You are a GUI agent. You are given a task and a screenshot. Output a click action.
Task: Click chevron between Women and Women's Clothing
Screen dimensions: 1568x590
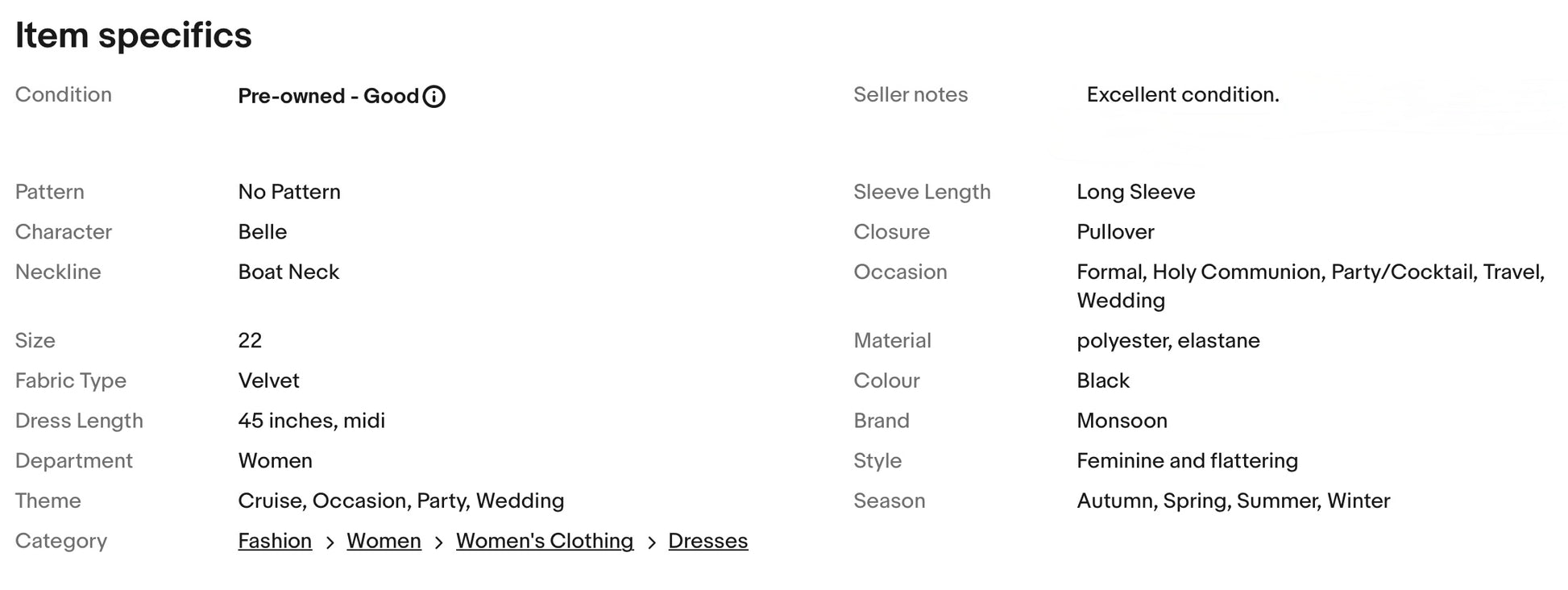pos(438,542)
